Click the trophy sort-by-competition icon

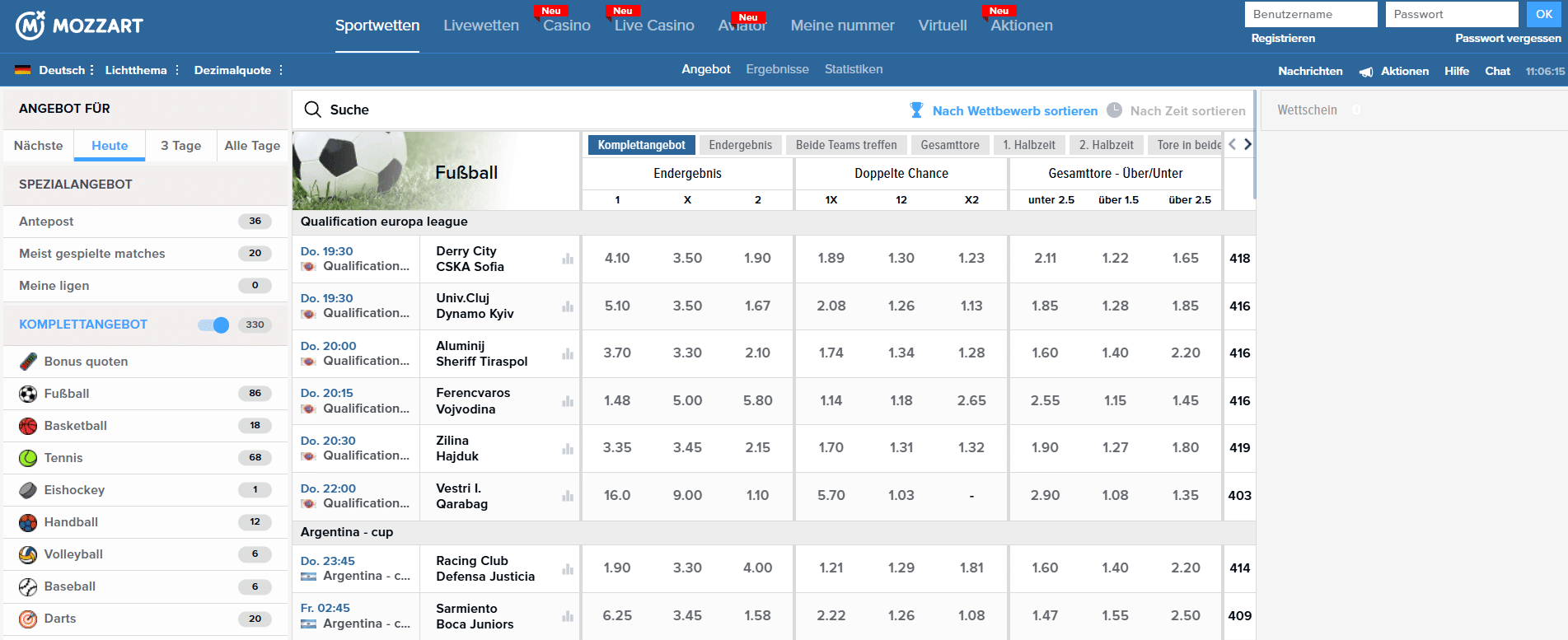pyautogui.click(x=916, y=110)
